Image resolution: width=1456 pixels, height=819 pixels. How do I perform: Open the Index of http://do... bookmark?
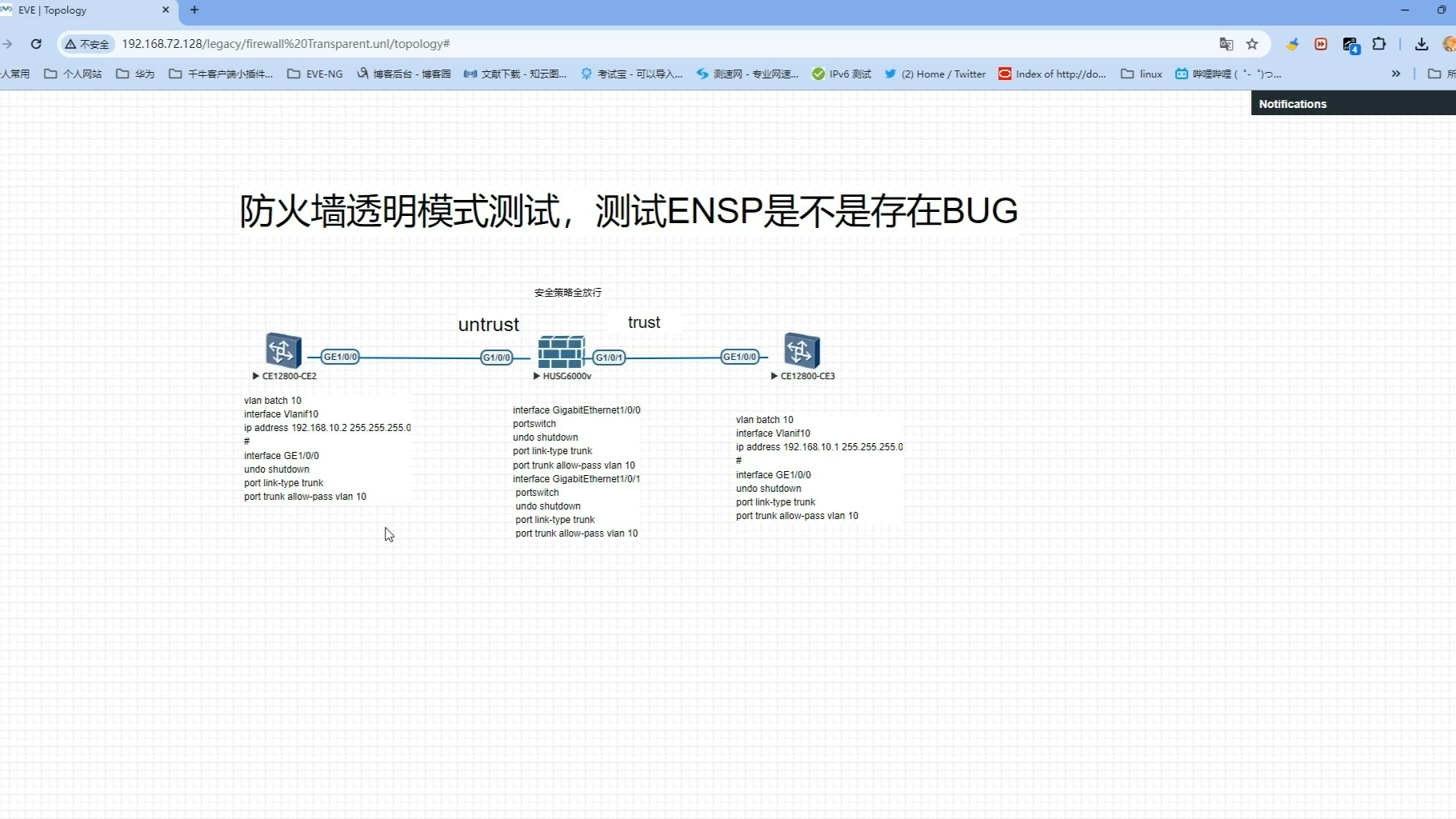(x=1053, y=74)
